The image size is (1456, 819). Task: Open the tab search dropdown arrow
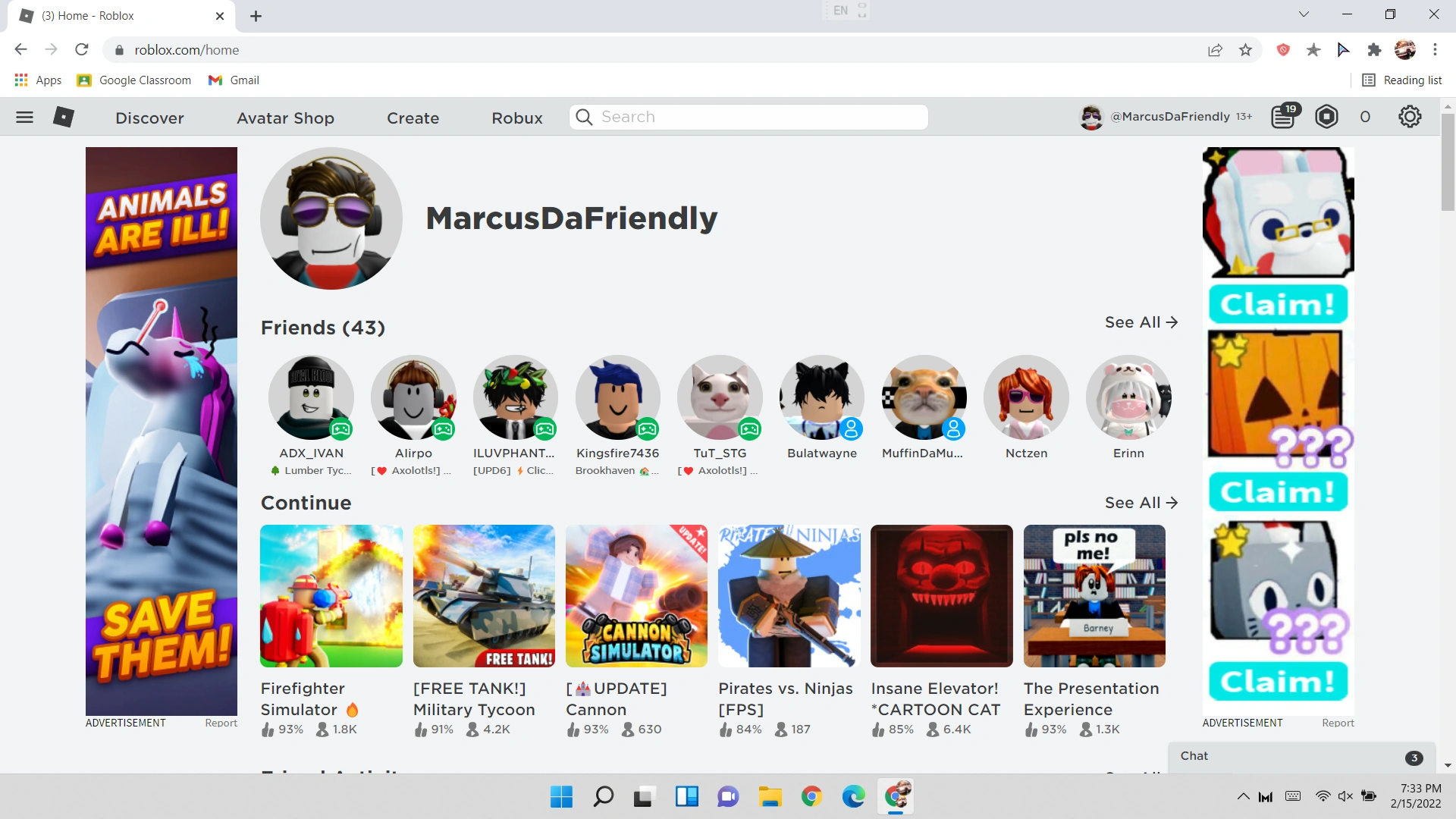(1304, 14)
